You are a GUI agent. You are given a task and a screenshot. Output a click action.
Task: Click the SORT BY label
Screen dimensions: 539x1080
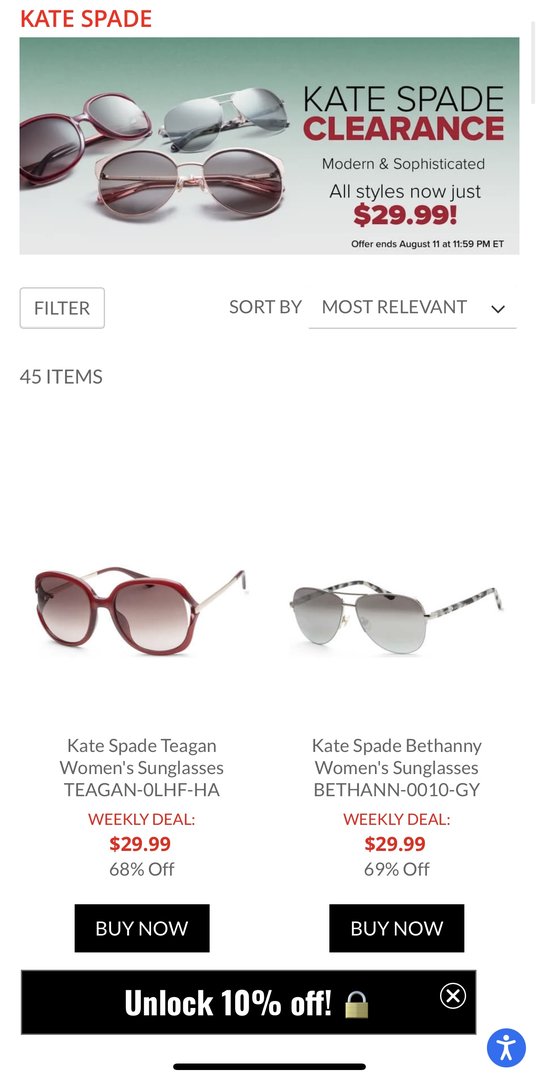(265, 307)
